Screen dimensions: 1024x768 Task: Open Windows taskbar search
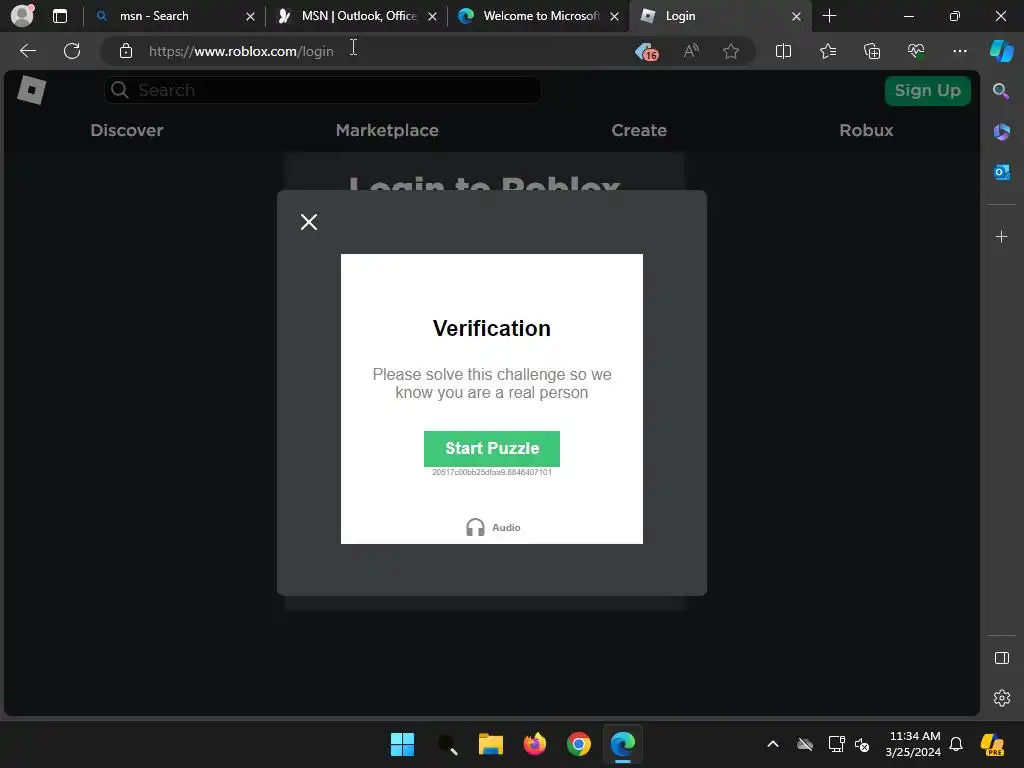pos(447,744)
